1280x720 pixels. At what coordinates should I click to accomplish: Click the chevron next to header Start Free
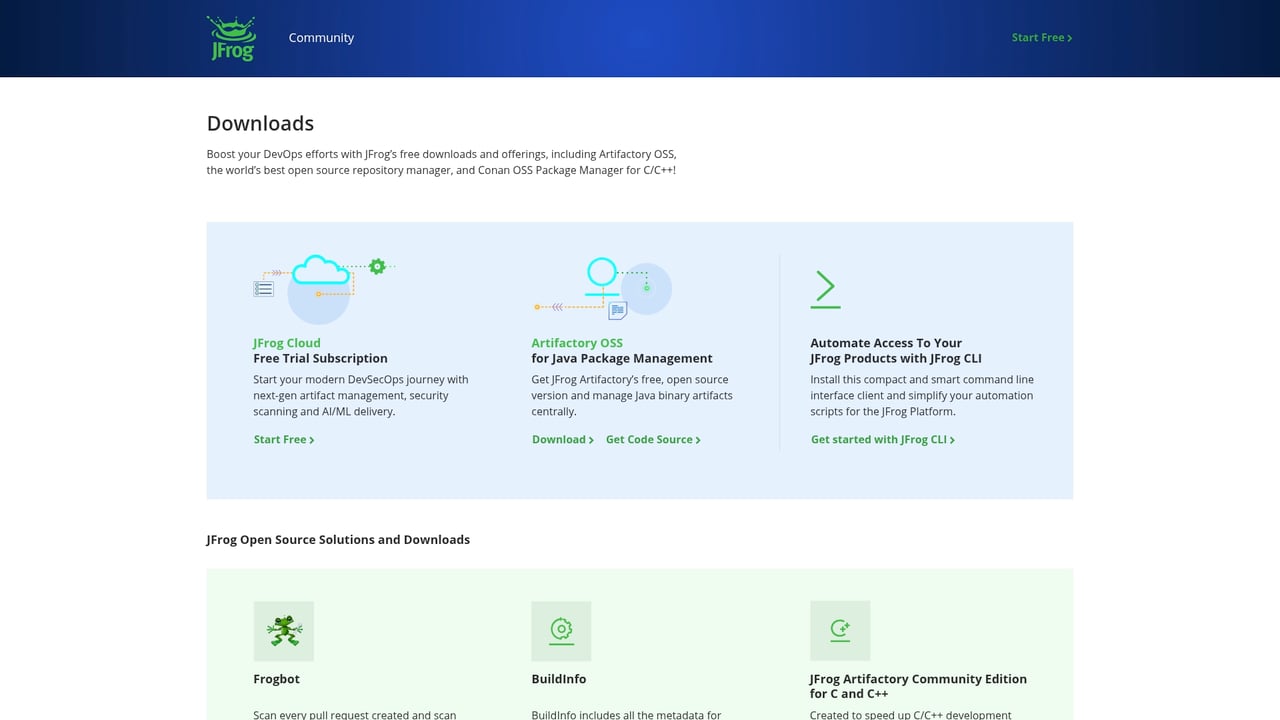(x=1070, y=37)
